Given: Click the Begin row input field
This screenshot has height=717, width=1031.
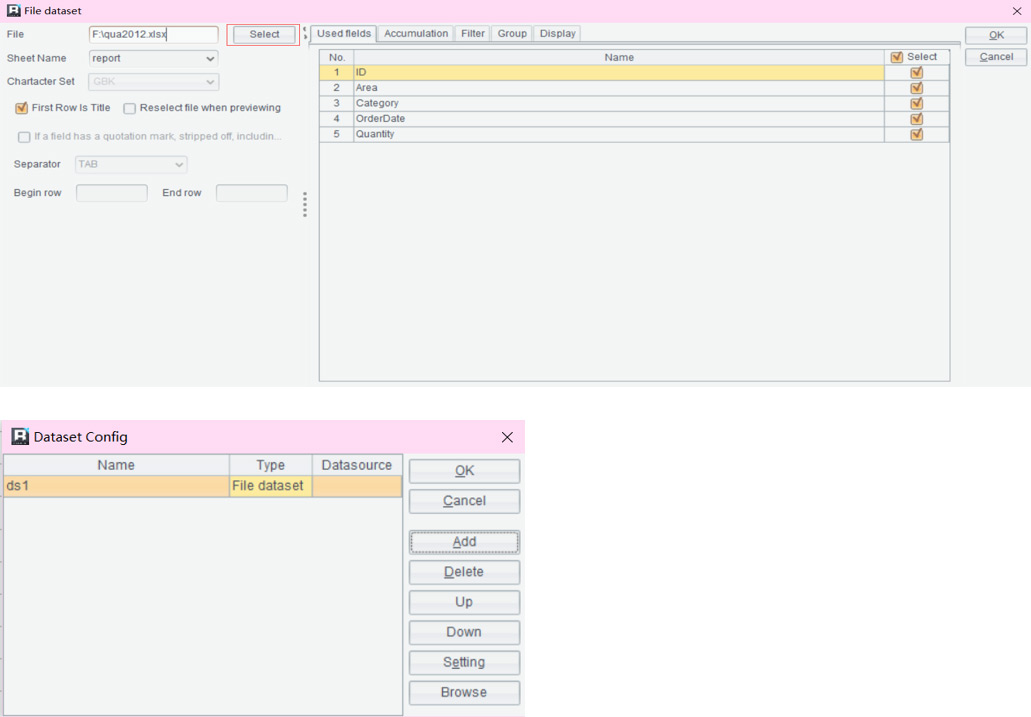Looking at the screenshot, I should click(x=112, y=193).
